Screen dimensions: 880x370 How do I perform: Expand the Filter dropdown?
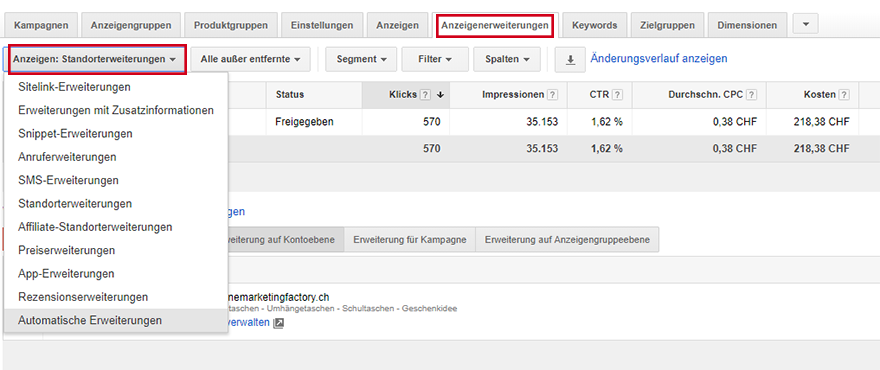pos(435,59)
